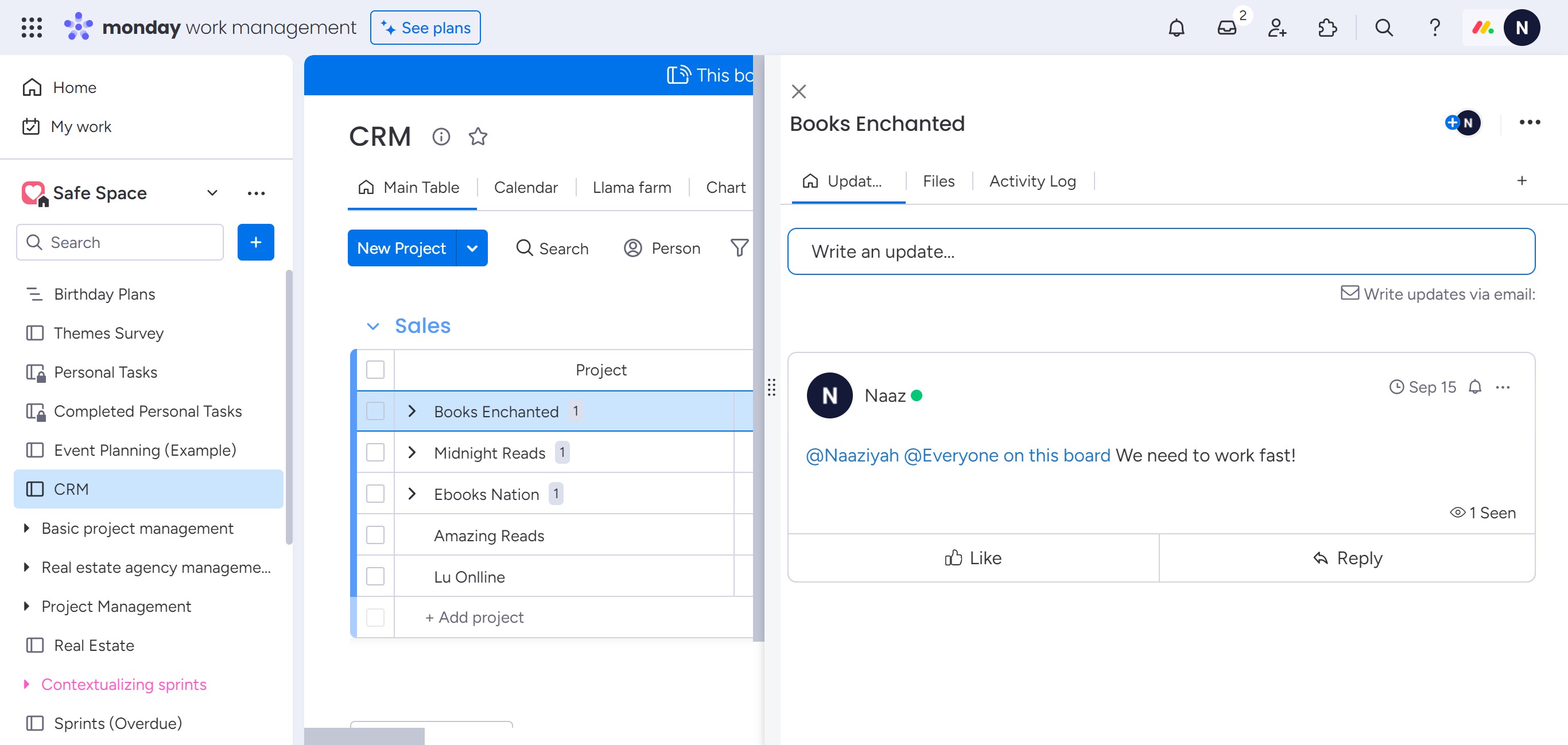This screenshot has height=745, width=1568.
Task: Select all projects with header checkbox
Action: coord(375,370)
